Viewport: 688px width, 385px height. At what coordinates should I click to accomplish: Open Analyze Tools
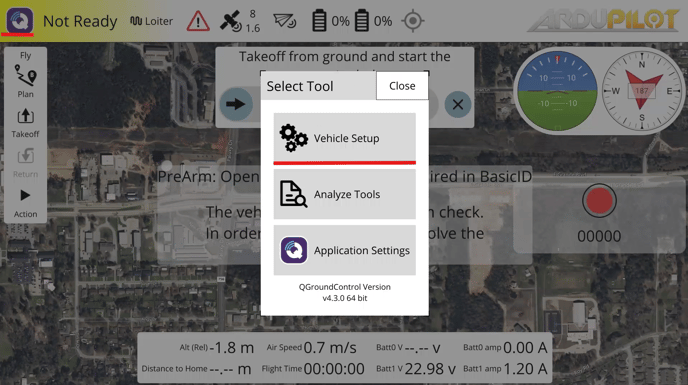344,194
